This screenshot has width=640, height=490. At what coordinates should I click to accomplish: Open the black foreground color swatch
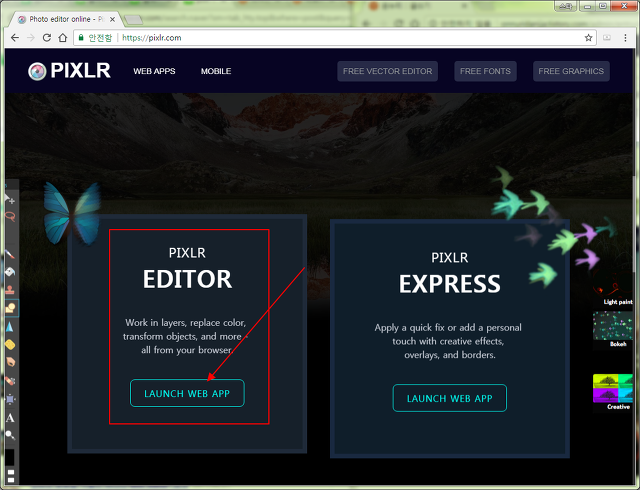click(9, 457)
